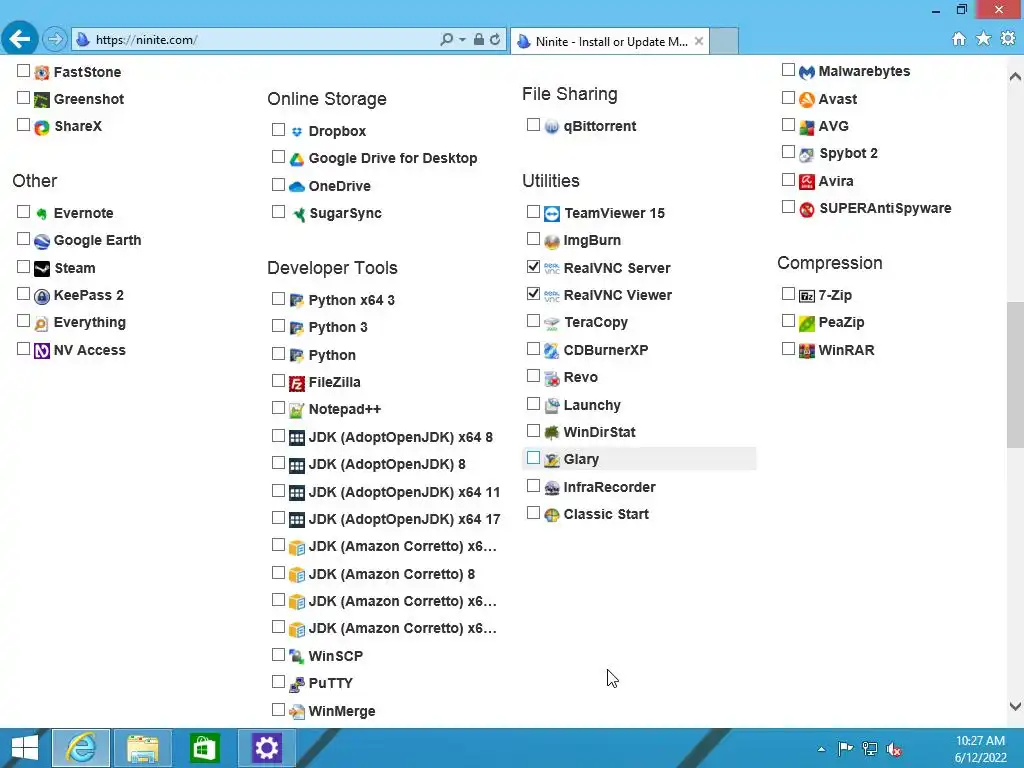
Task: Click the SugarSync bird icon
Action: (298, 214)
